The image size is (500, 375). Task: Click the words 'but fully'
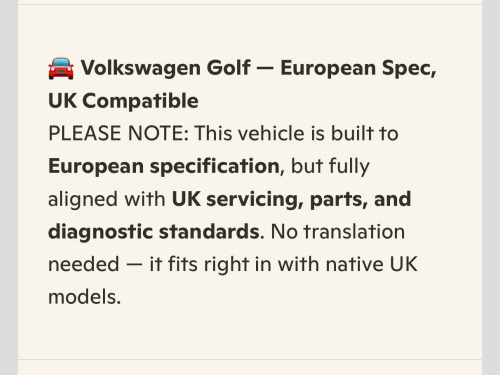(330, 167)
